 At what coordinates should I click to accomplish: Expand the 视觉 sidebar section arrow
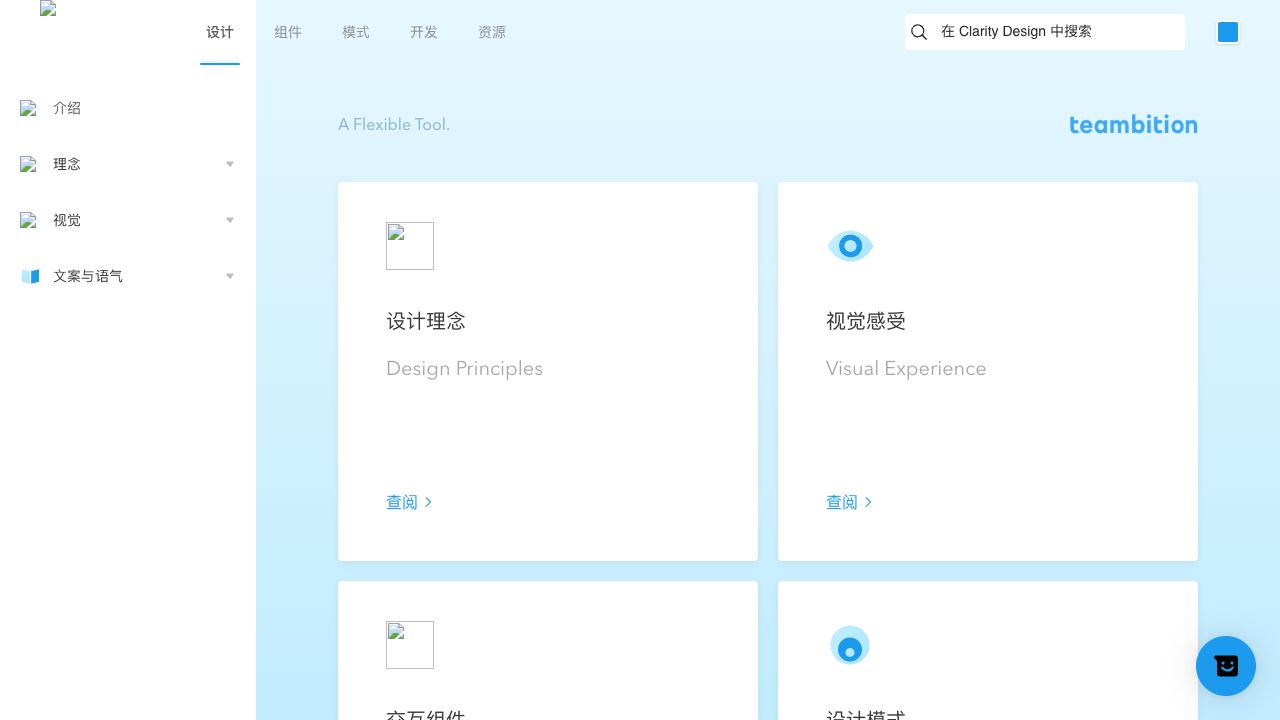[x=230, y=220]
